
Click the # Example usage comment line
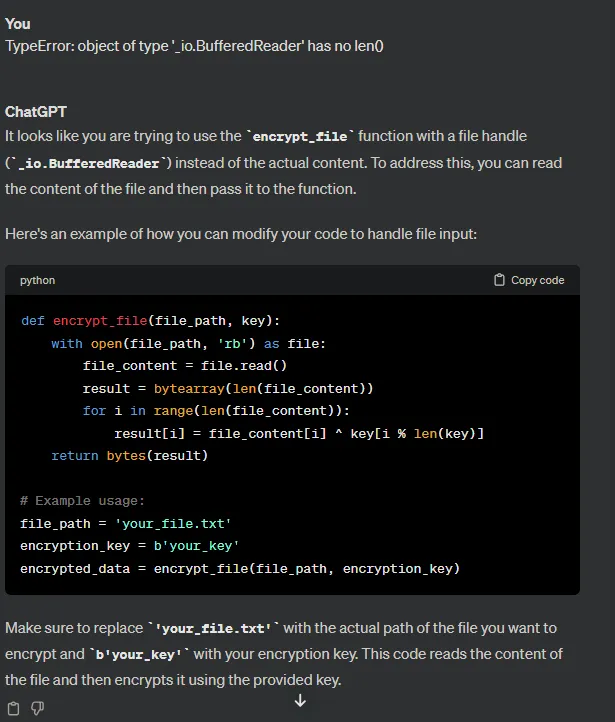(82, 501)
